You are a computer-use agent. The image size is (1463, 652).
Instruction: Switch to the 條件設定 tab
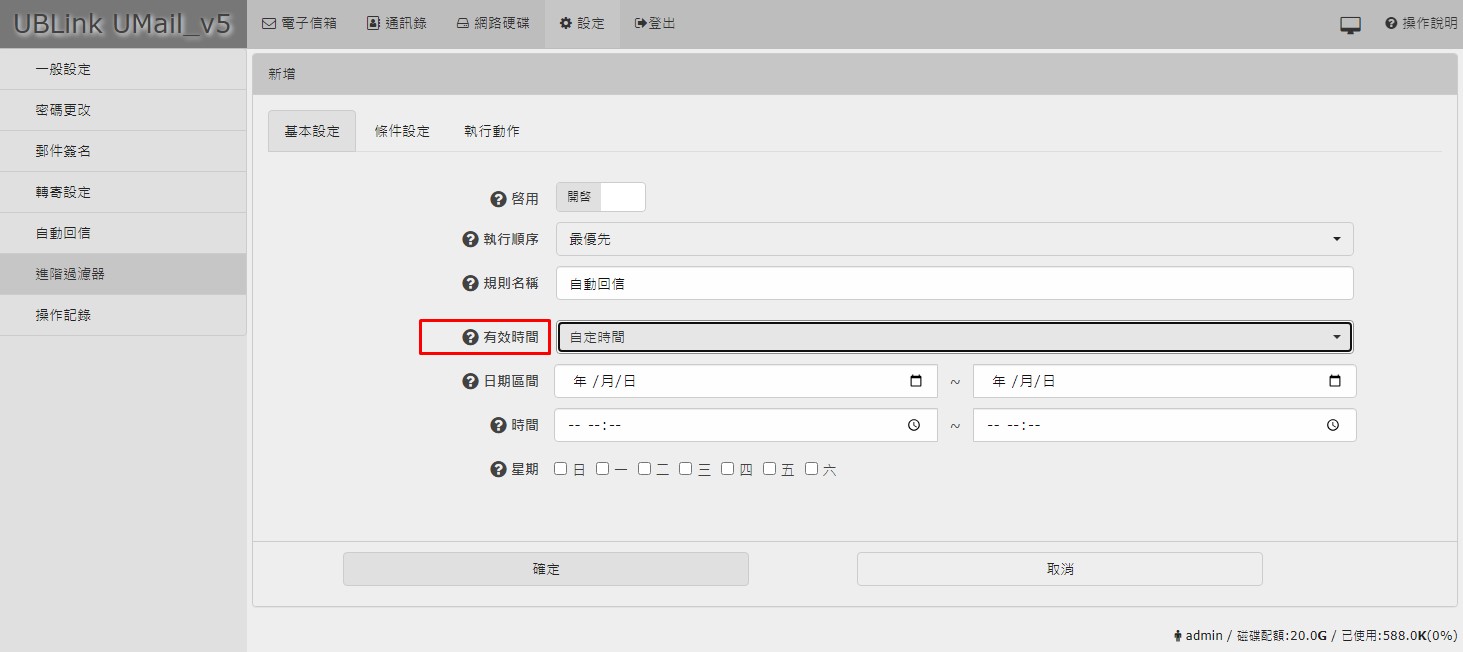coord(402,132)
